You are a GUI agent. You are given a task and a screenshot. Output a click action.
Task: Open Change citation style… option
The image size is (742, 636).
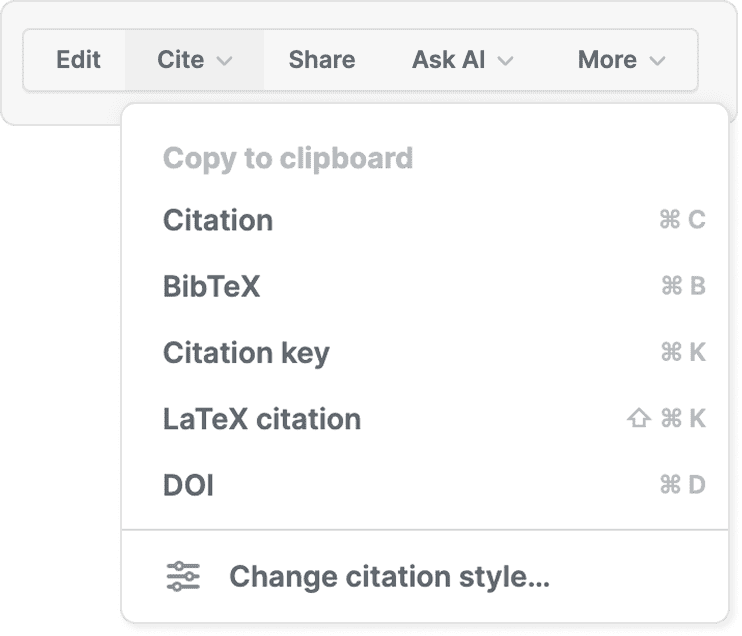tap(390, 577)
